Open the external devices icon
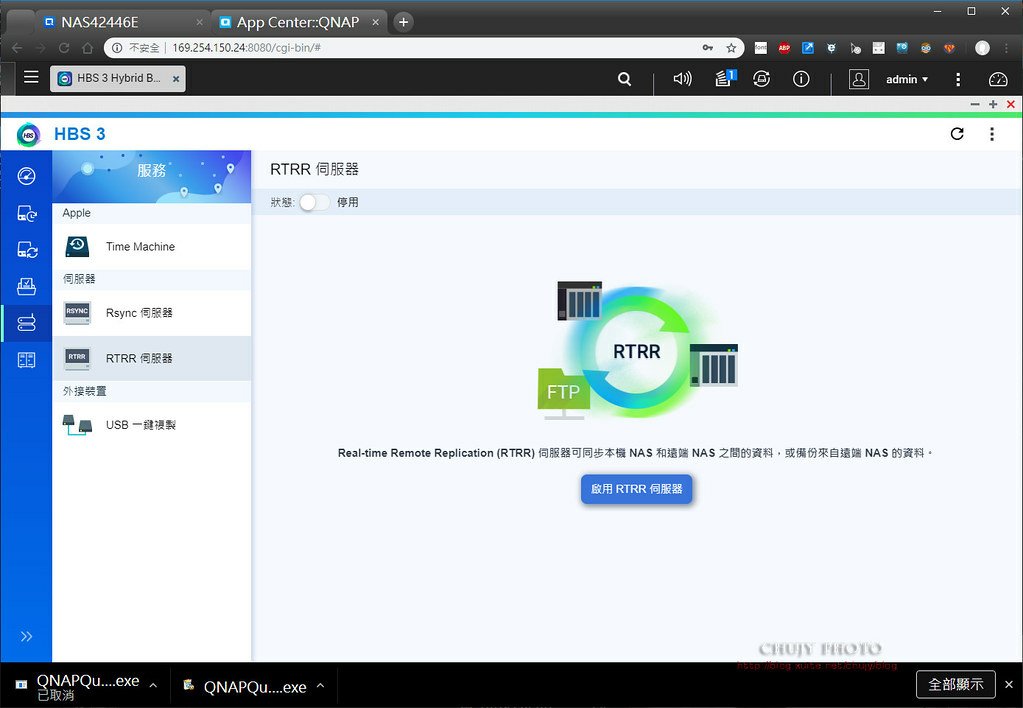This screenshot has width=1023, height=708. click(x=761, y=79)
